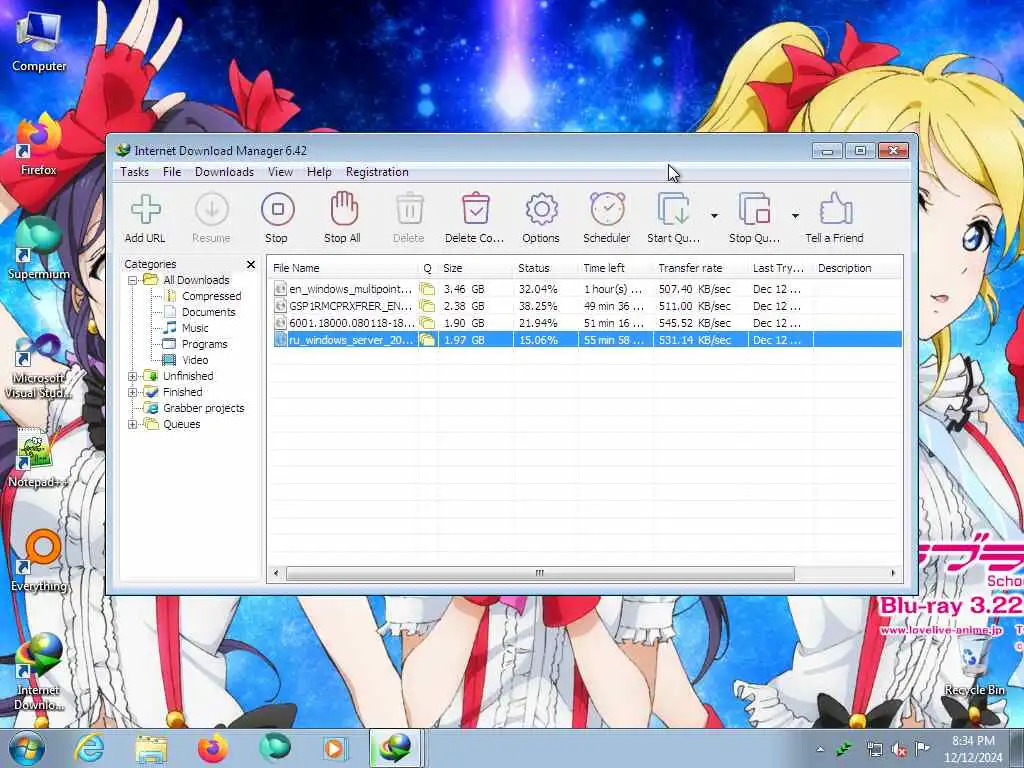
Task: Select the Recycle Bin desktop icon
Action: tap(974, 666)
